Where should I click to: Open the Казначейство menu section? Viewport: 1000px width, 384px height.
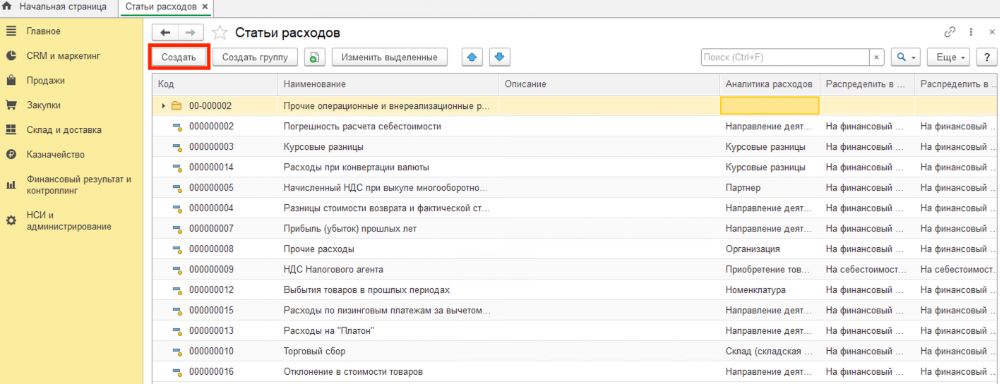click(x=55, y=154)
